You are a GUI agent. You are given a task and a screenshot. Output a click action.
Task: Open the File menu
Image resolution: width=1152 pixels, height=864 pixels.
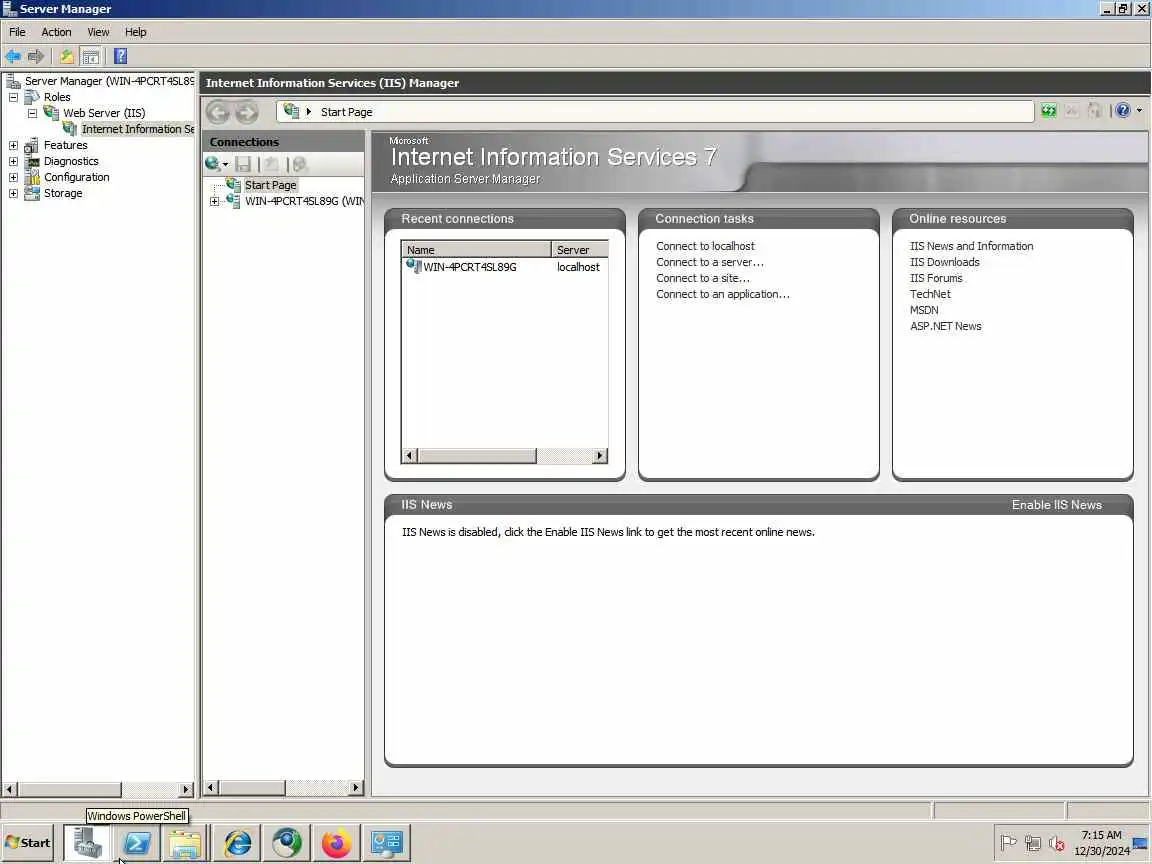(x=17, y=32)
